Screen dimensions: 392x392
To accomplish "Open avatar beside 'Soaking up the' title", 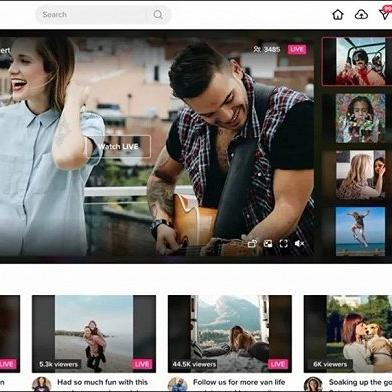I will click(313, 384).
